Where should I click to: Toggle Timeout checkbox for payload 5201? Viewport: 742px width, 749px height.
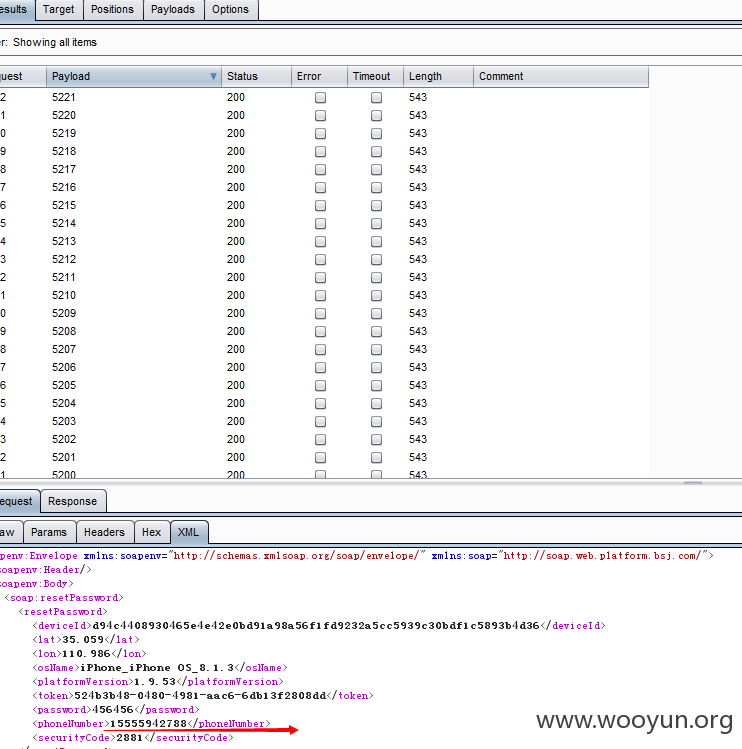[x=376, y=457]
